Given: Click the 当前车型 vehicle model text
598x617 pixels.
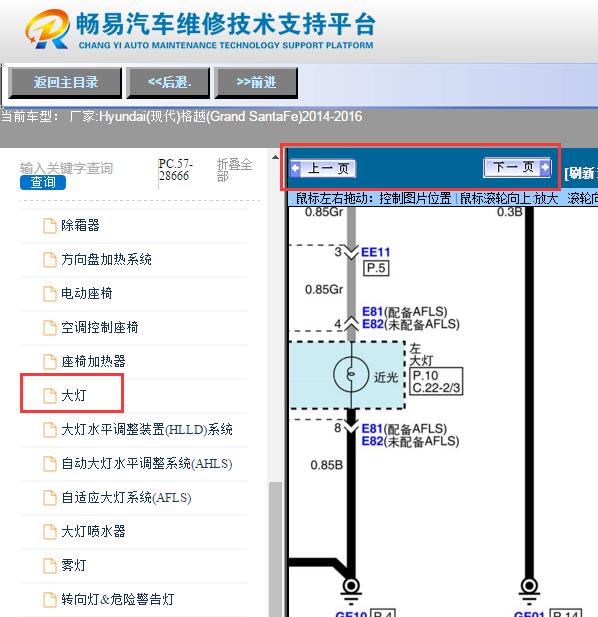Looking at the screenshot, I should pos(181,116).
